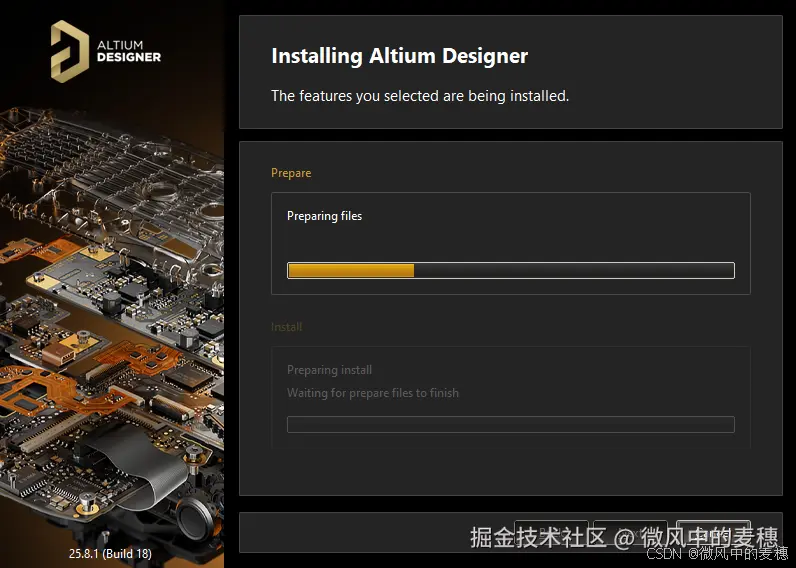The image size is (796, 568).
Task: Click the Cancel button to abort installation
Action: click(x=713, y=532)
